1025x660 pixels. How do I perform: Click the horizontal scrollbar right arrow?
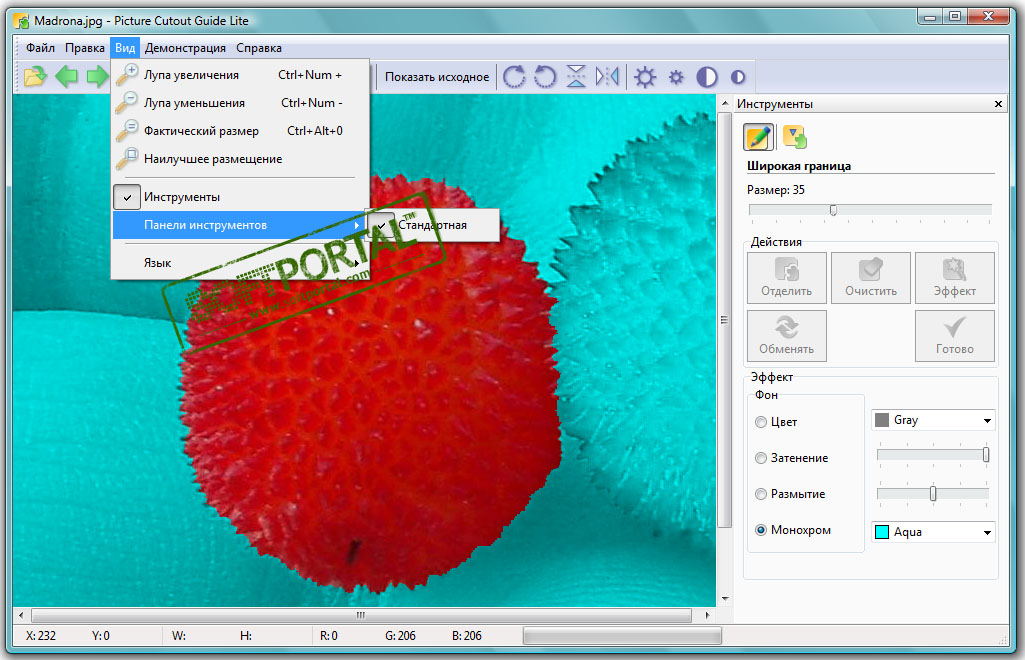[707, 616]
